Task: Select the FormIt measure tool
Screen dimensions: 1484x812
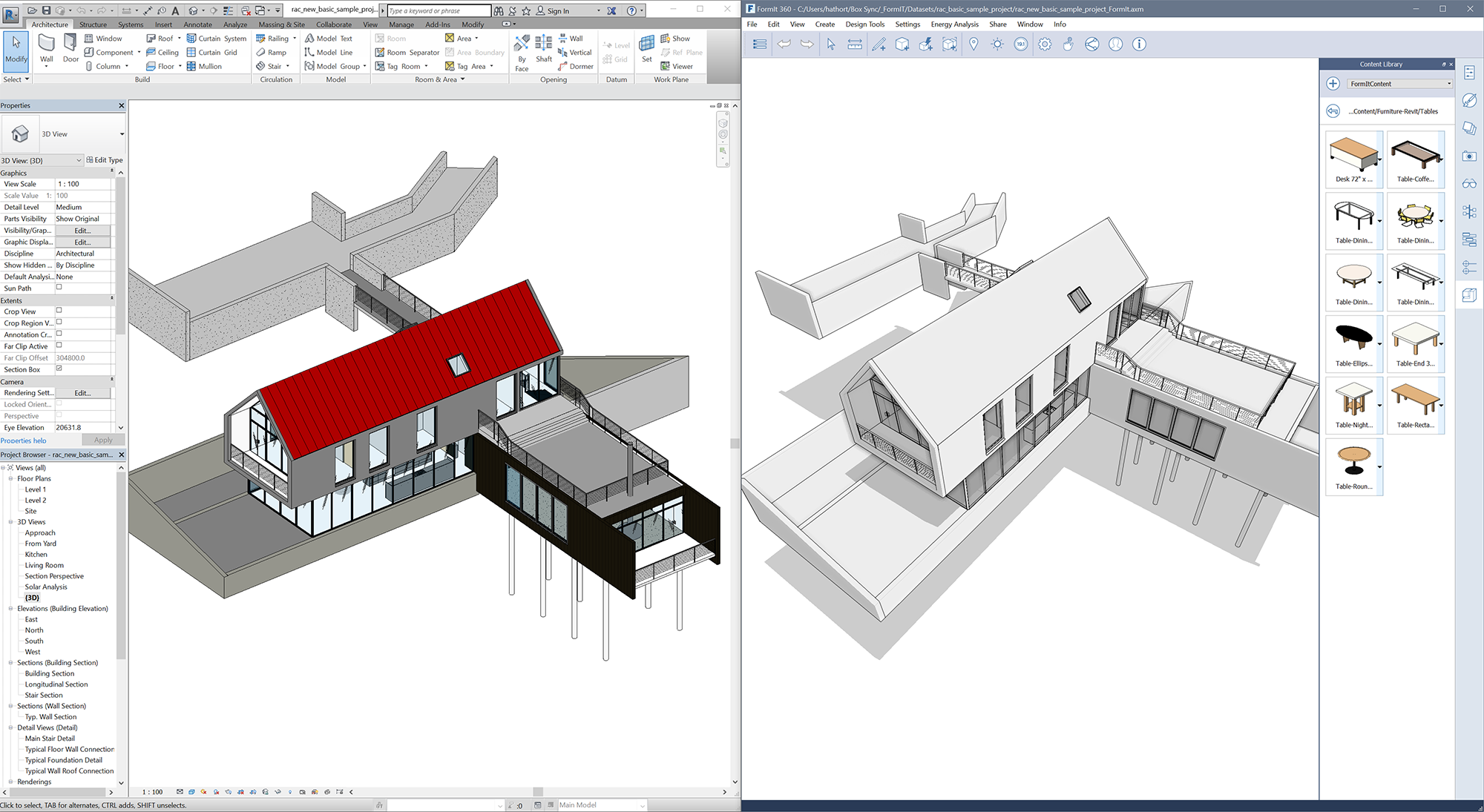Action: click(x=855, y=44)
